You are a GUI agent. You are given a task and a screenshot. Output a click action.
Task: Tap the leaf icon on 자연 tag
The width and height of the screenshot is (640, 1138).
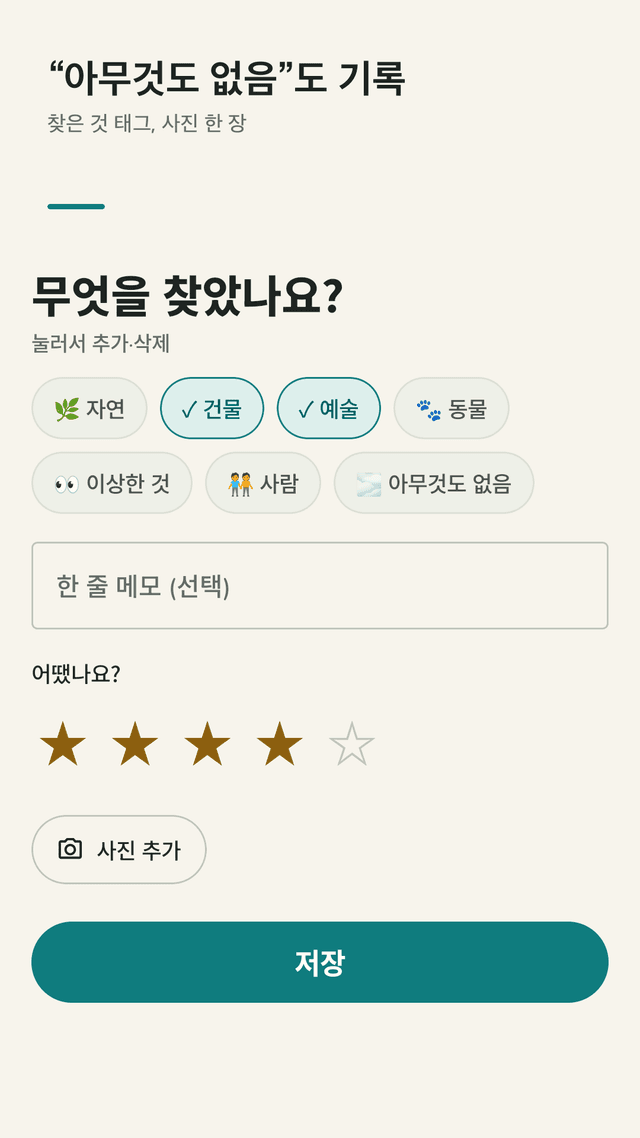coord(67,409)
